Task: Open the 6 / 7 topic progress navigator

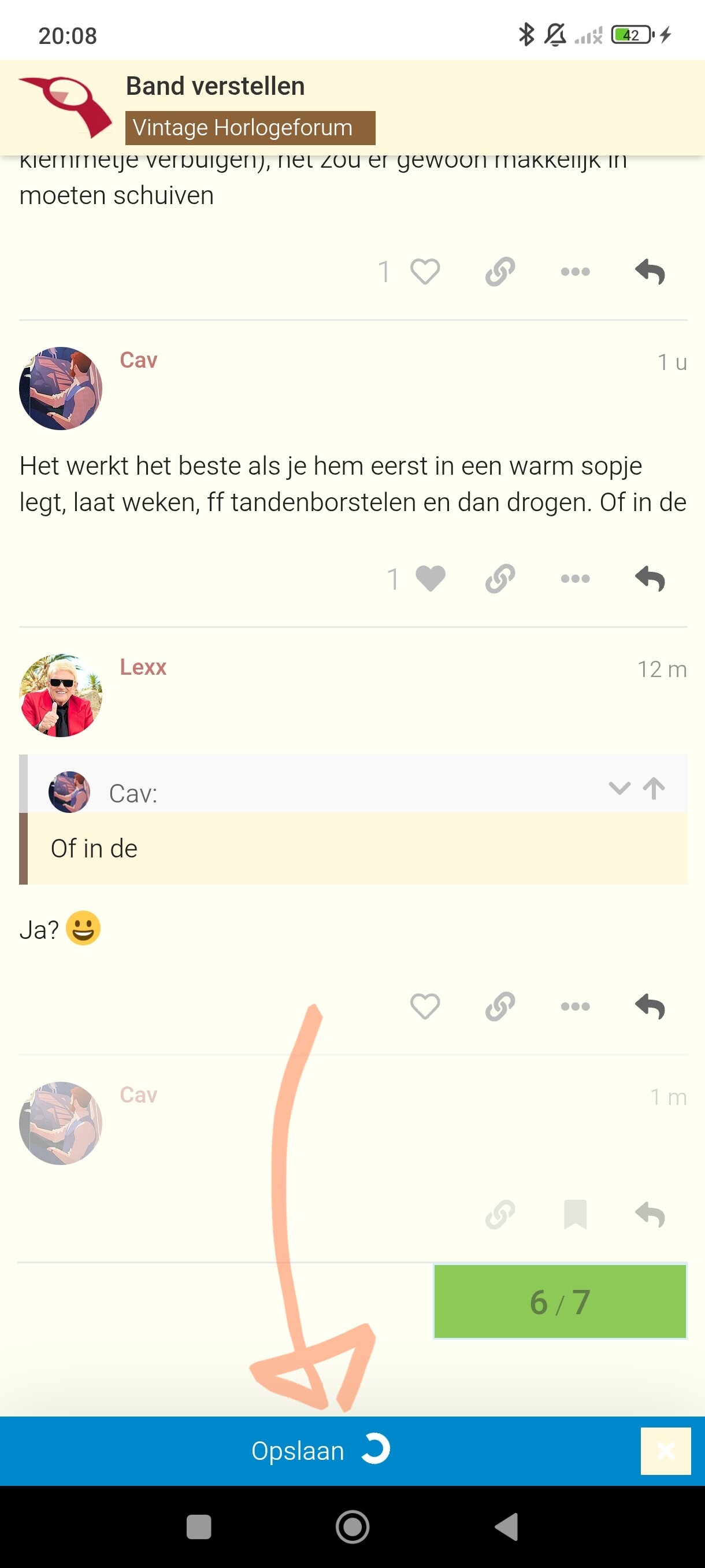Action: (x=559, y=1301)
